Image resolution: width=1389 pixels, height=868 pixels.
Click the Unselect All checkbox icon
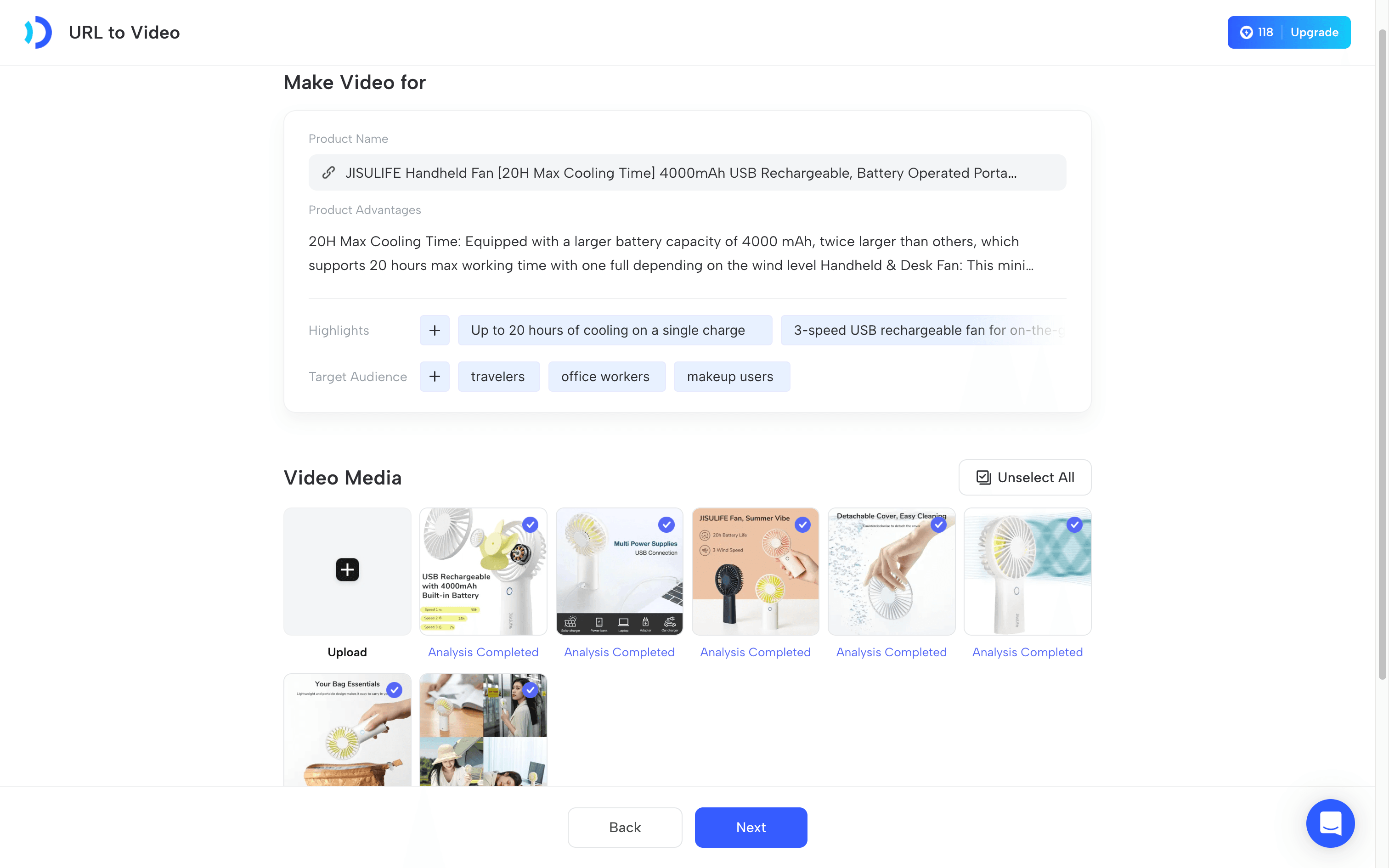(x=983, y=478)
